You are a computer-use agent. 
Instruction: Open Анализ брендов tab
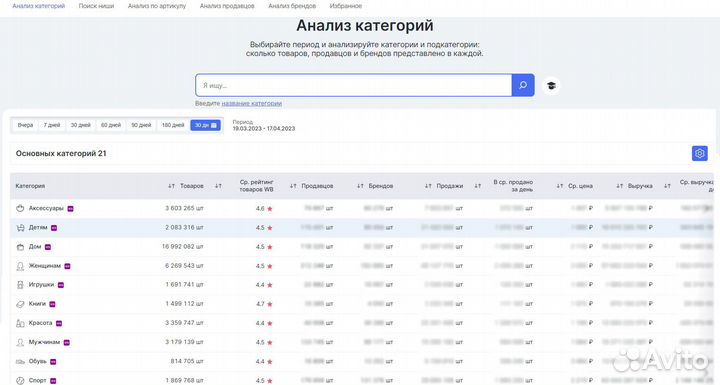292,6
